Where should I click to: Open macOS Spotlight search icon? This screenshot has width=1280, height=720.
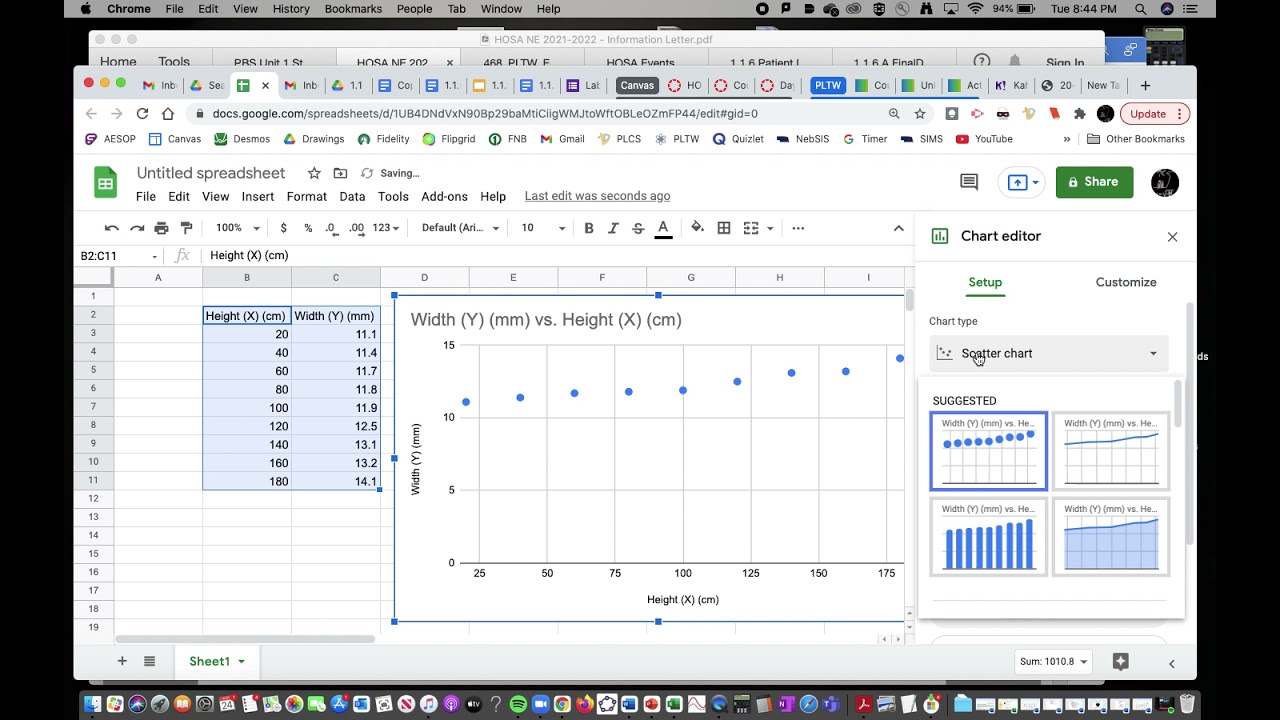tap(1141, 9)
